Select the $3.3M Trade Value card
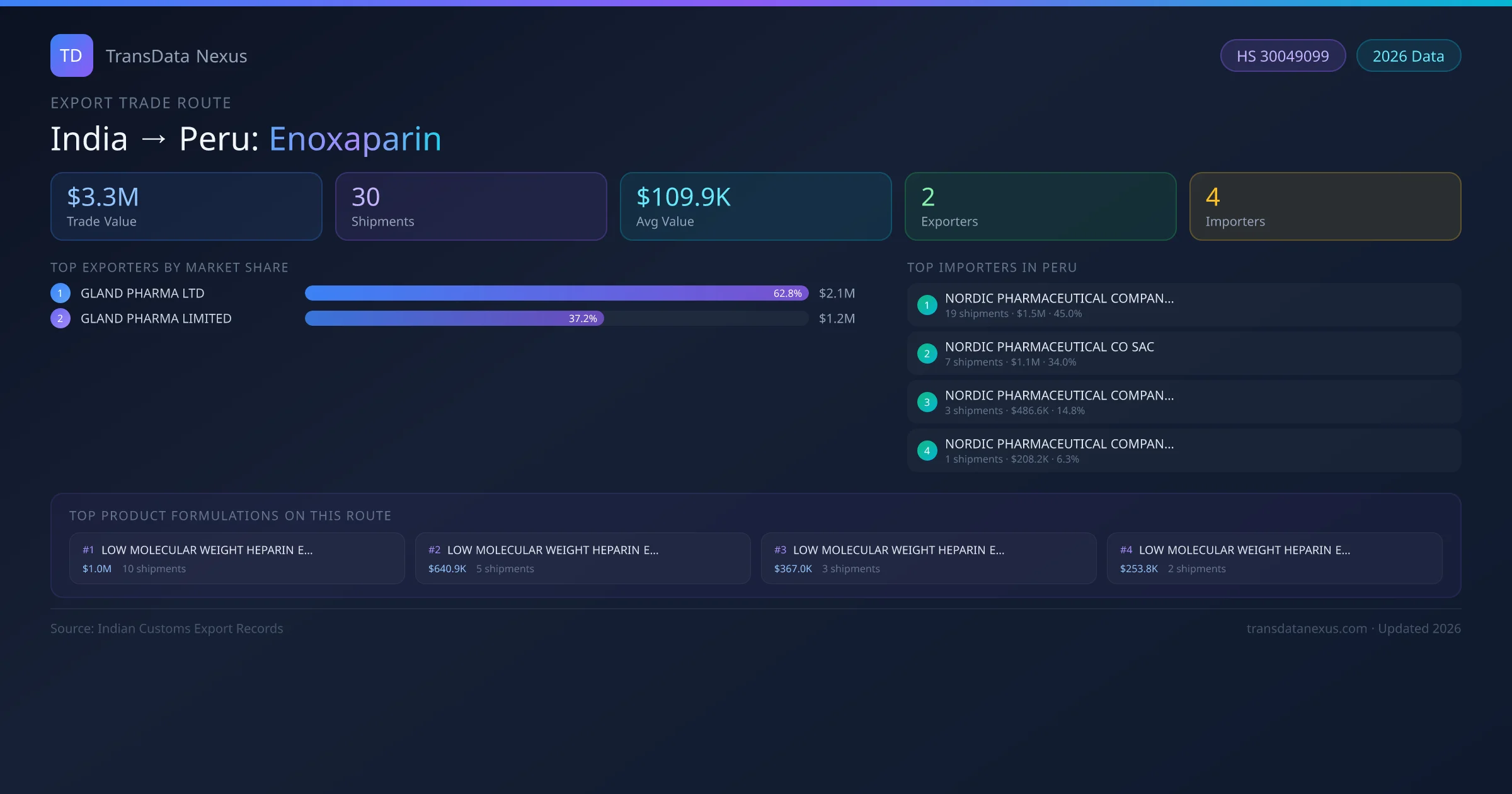This screenshot has width=1512, height=794. [x=186, y=207]
